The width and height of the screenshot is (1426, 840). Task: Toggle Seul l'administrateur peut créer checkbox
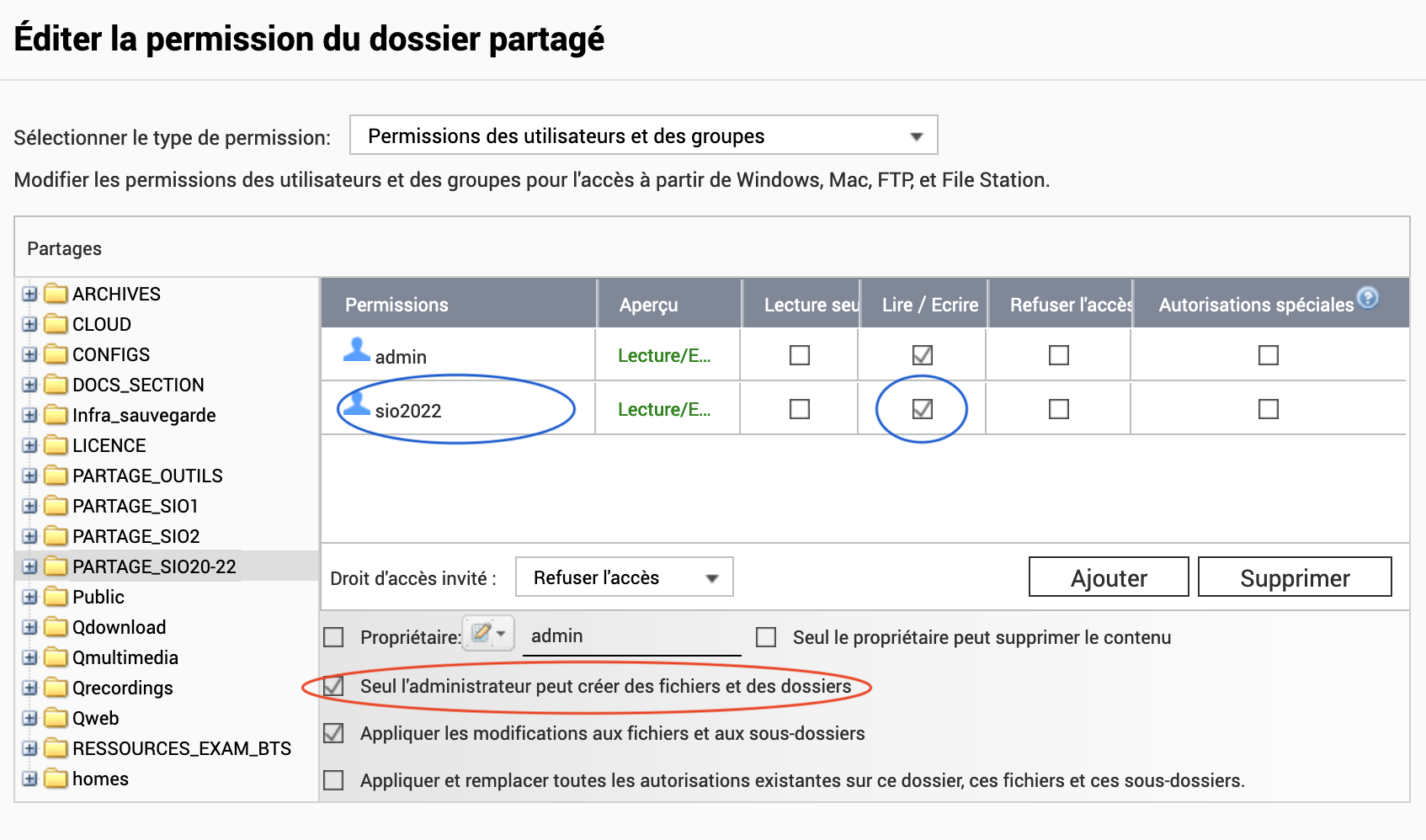pos(334,686)
